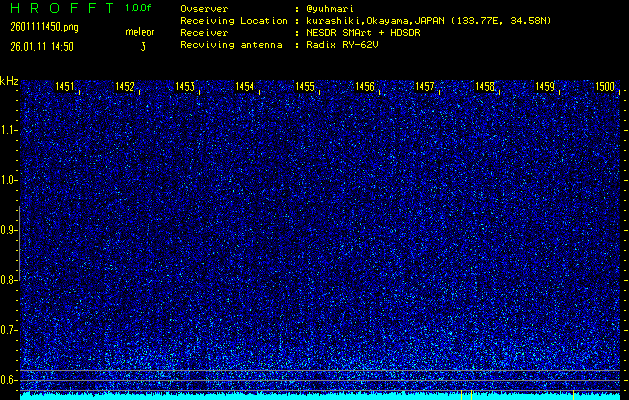Screen dimensions: 629x400
Task: Select the 1.00f version label
Action: click(x=139, y=7)
